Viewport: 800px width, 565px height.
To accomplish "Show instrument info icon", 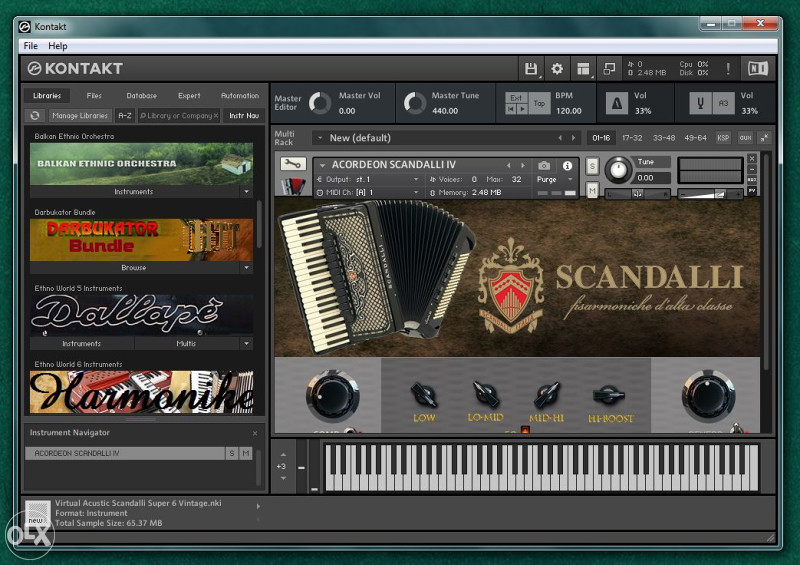I will tap(567, 165).
